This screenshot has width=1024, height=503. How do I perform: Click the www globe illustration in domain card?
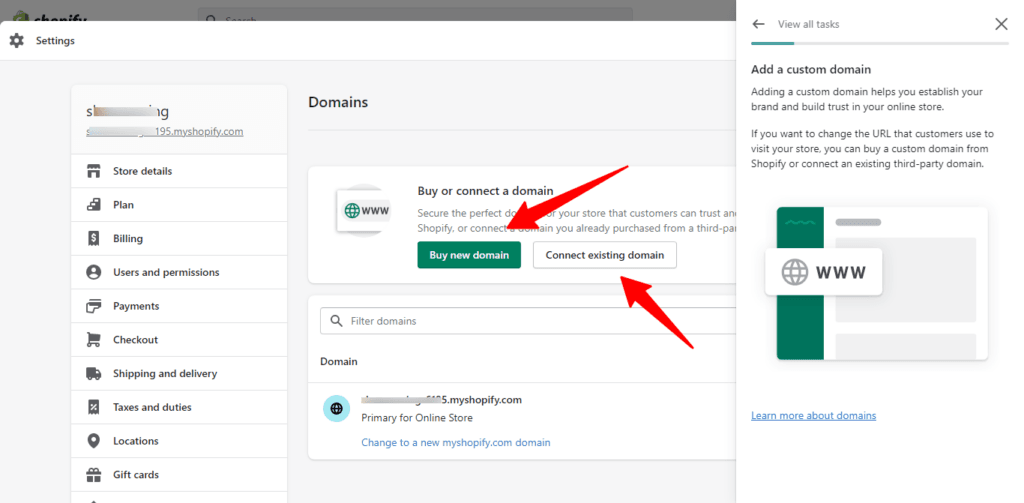point(363,210)
